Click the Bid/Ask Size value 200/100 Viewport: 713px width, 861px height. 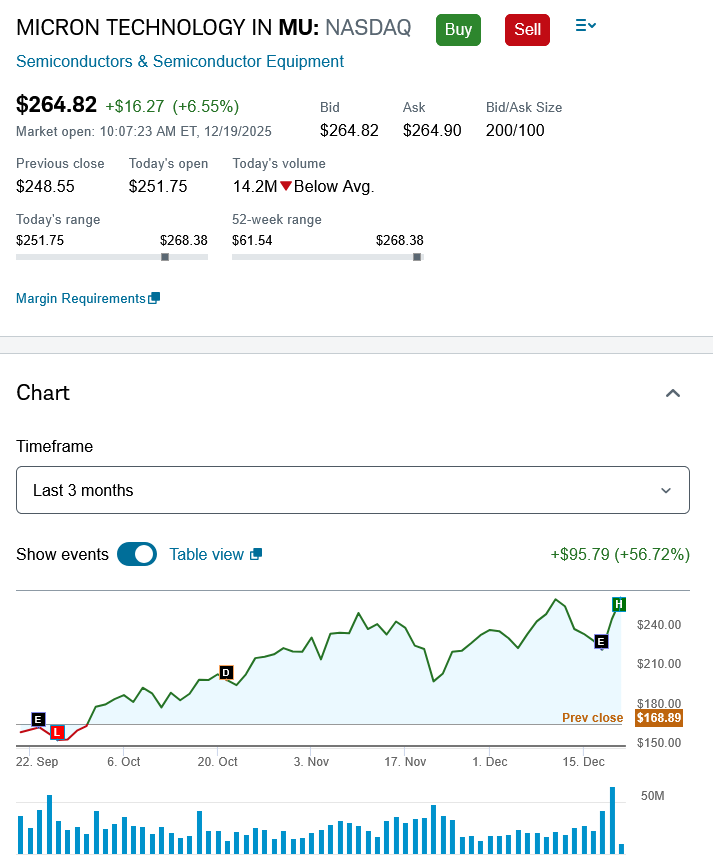[515, 130]
